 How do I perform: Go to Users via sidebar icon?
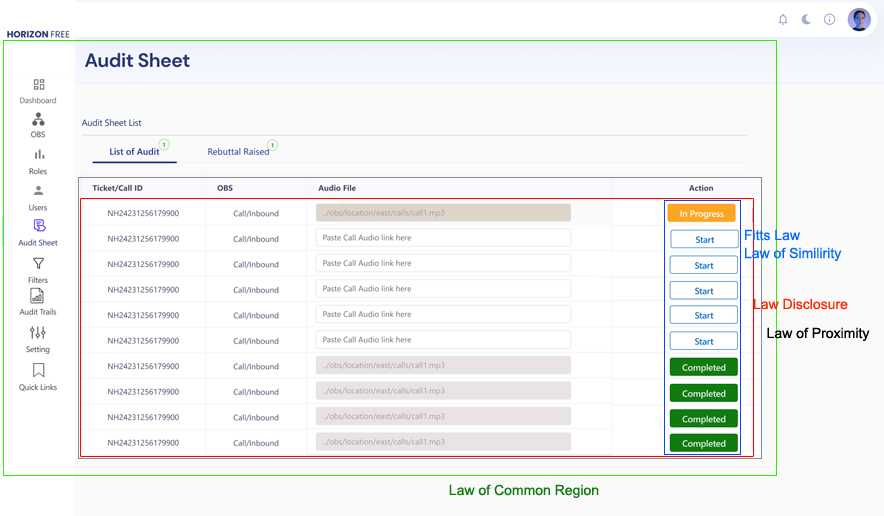click(38, 191)
